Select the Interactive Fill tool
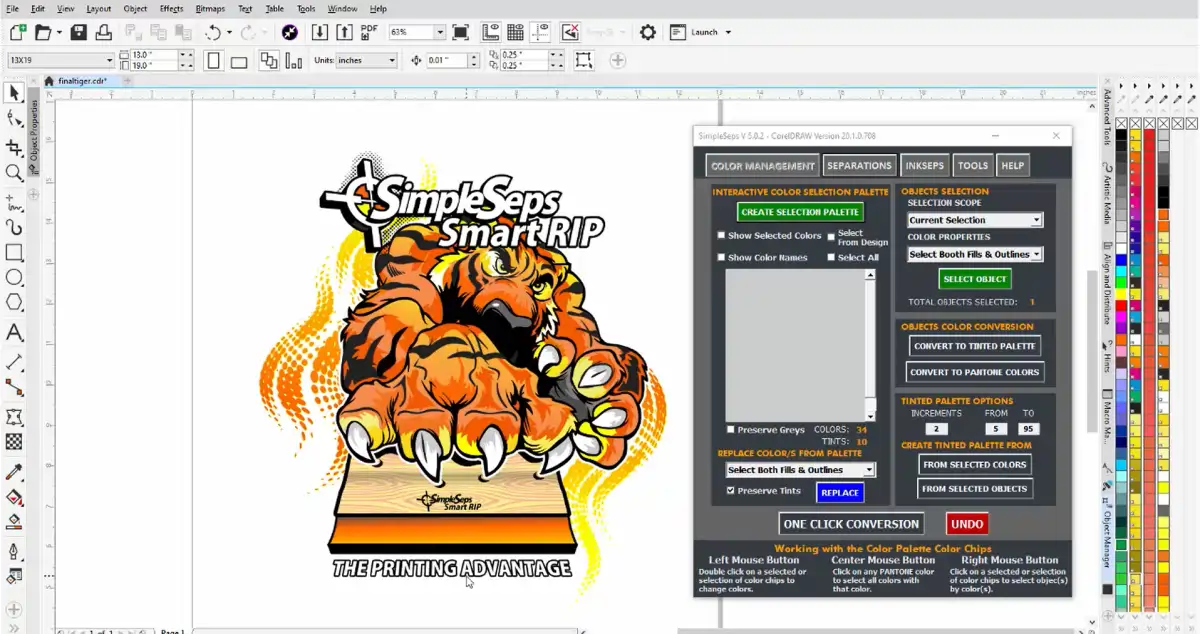Viewport: 1200px width, 634px height. coord(14,497)
